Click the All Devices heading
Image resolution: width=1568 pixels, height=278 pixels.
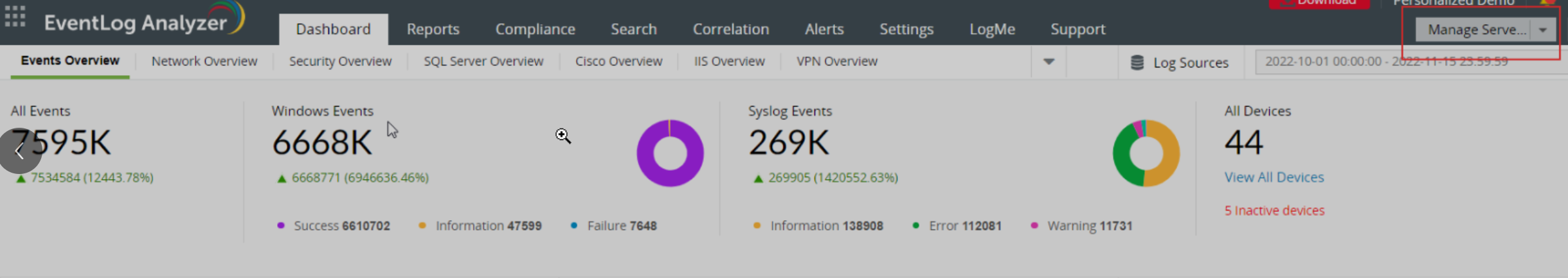[1257, 111]
